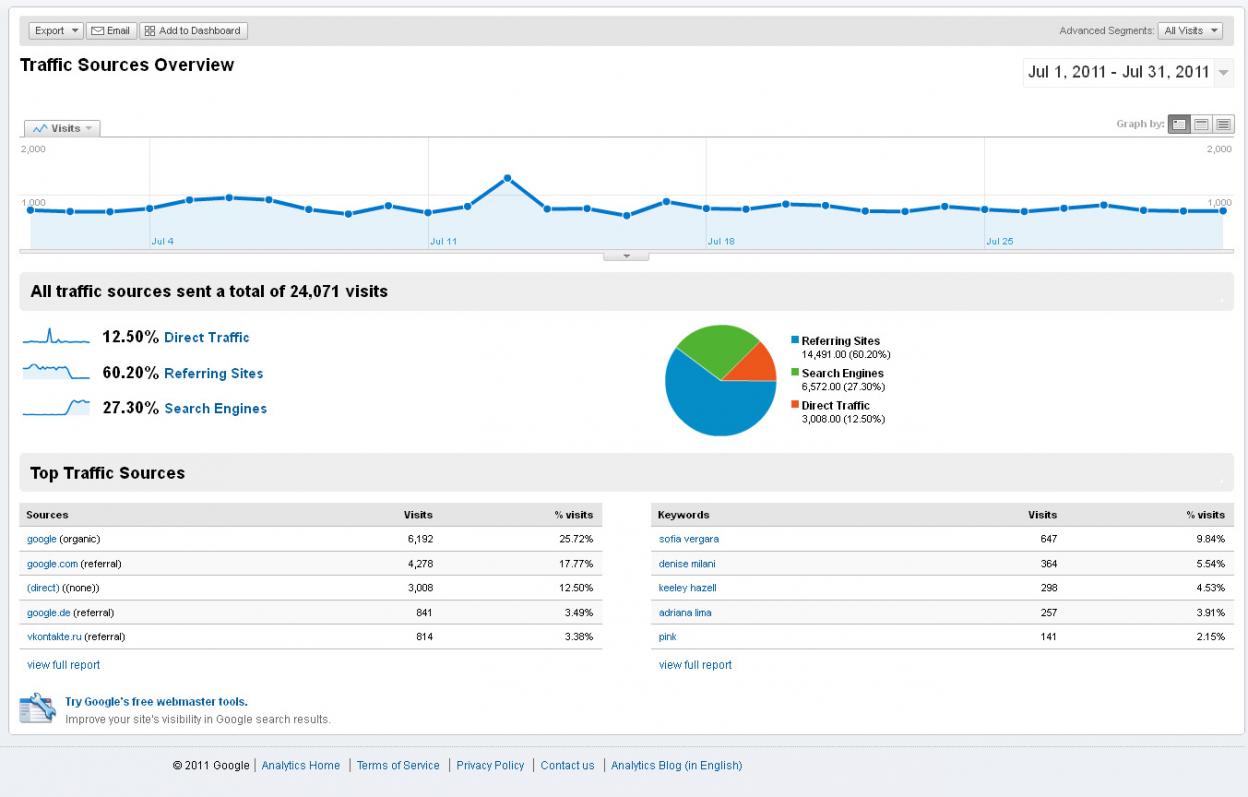Click the Sources column header

[47, 515]
